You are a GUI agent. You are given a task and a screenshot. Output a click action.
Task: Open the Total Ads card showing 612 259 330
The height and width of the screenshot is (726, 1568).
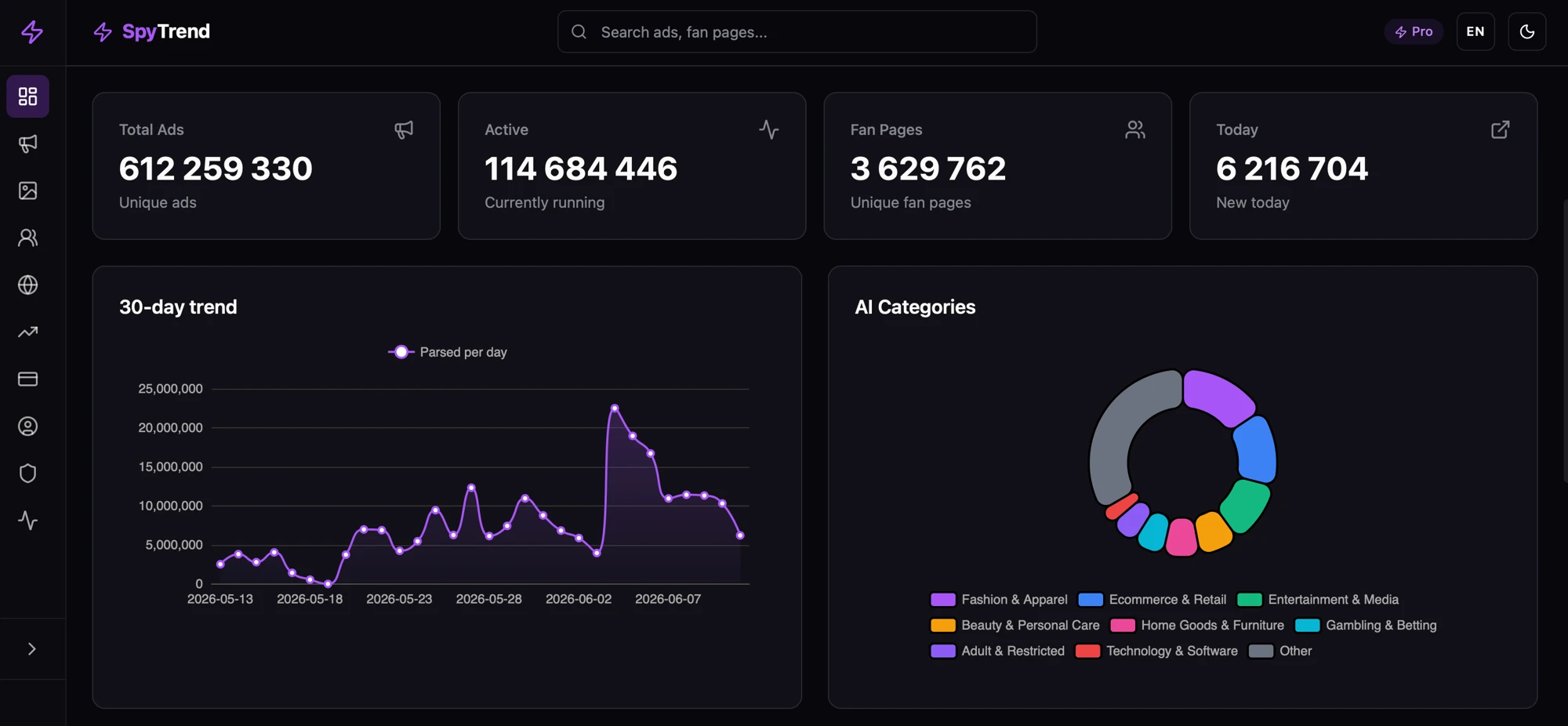[266, 165]
